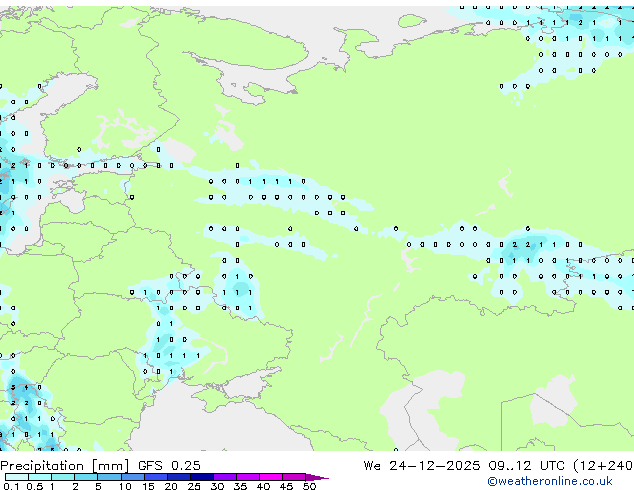This screenshot has width=634, height=490.
Task: Click the legend label '0.5'
Action: pyautogui.click(x=35, y=486)
